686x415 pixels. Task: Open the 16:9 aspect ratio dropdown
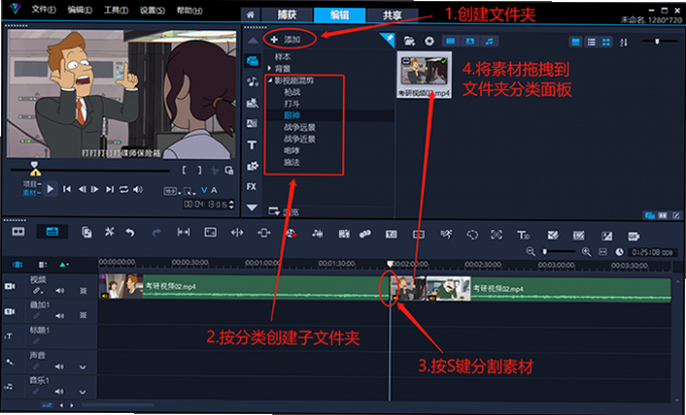click(x=170, y=191)
